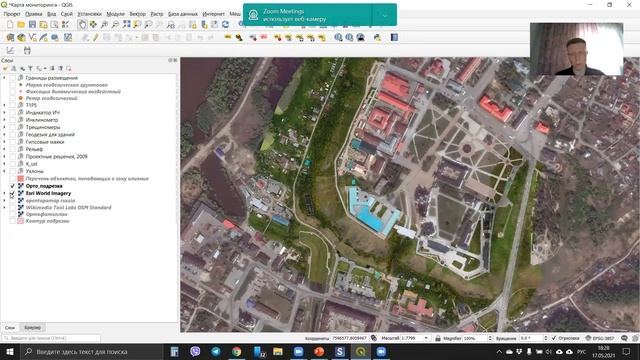Click the print layout icon below the toolbars
This screenshot has height=360, width=640.
(27, 51)
